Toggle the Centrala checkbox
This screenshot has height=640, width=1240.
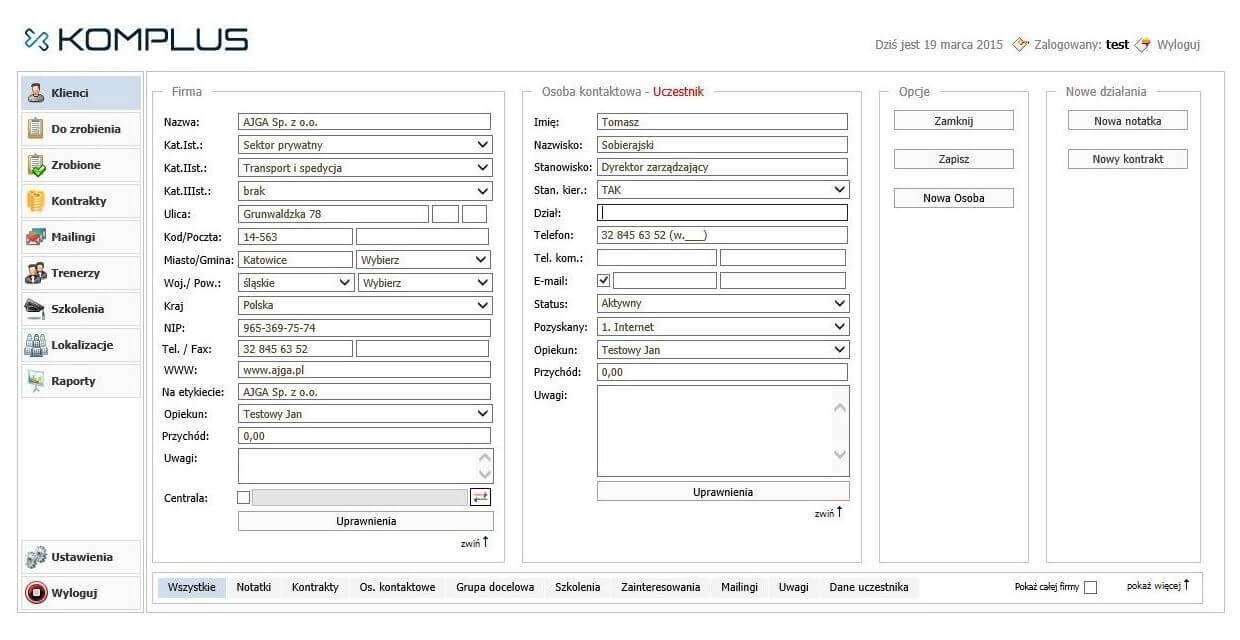(x=243, y=497)
